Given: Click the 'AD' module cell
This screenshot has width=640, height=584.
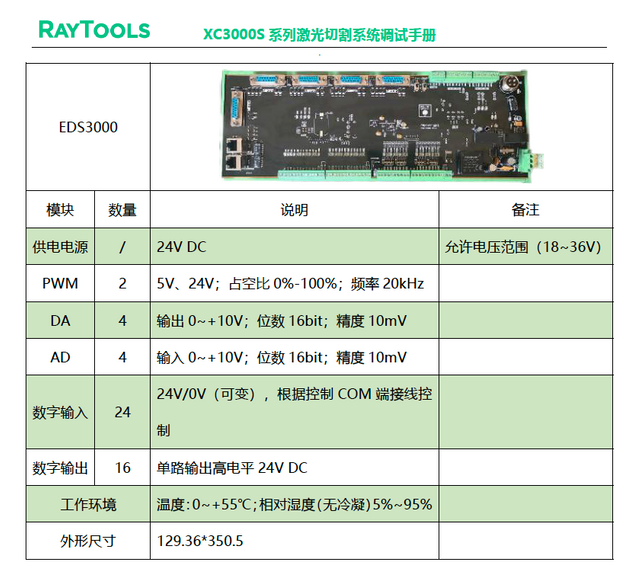Looking at the screenshot, I should pos(60,358).
